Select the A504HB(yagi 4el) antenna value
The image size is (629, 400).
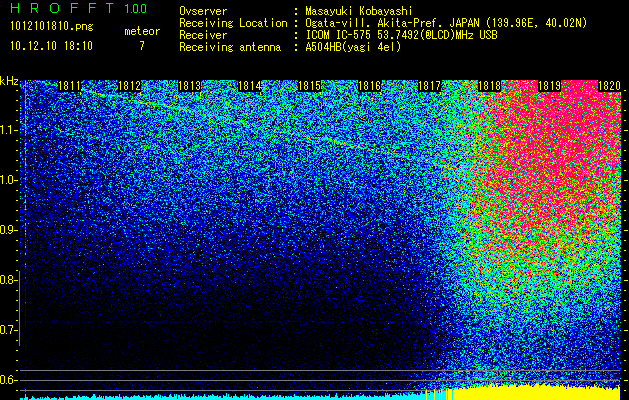[353, 47]
